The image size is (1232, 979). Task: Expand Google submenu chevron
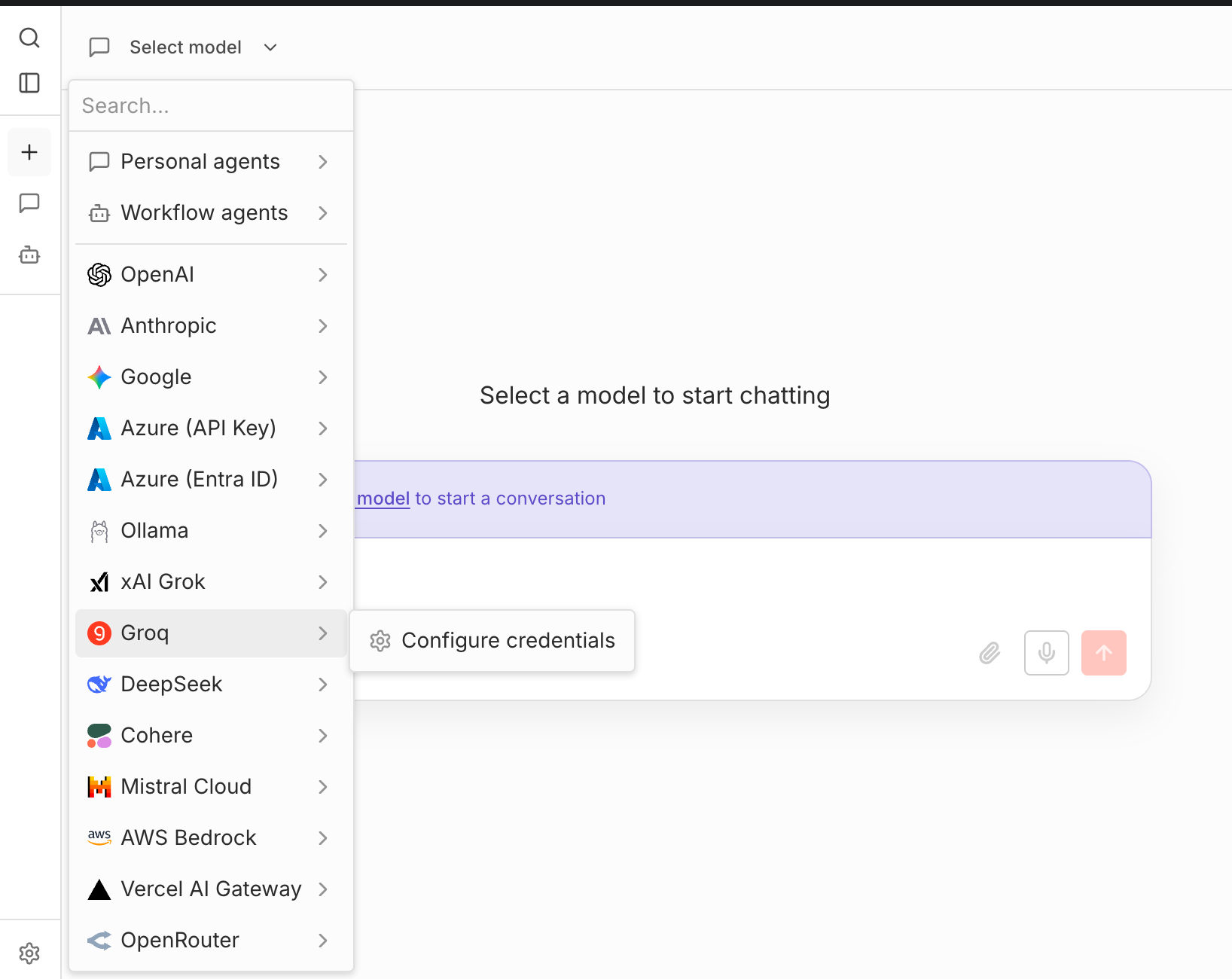(x=323, y=377)
